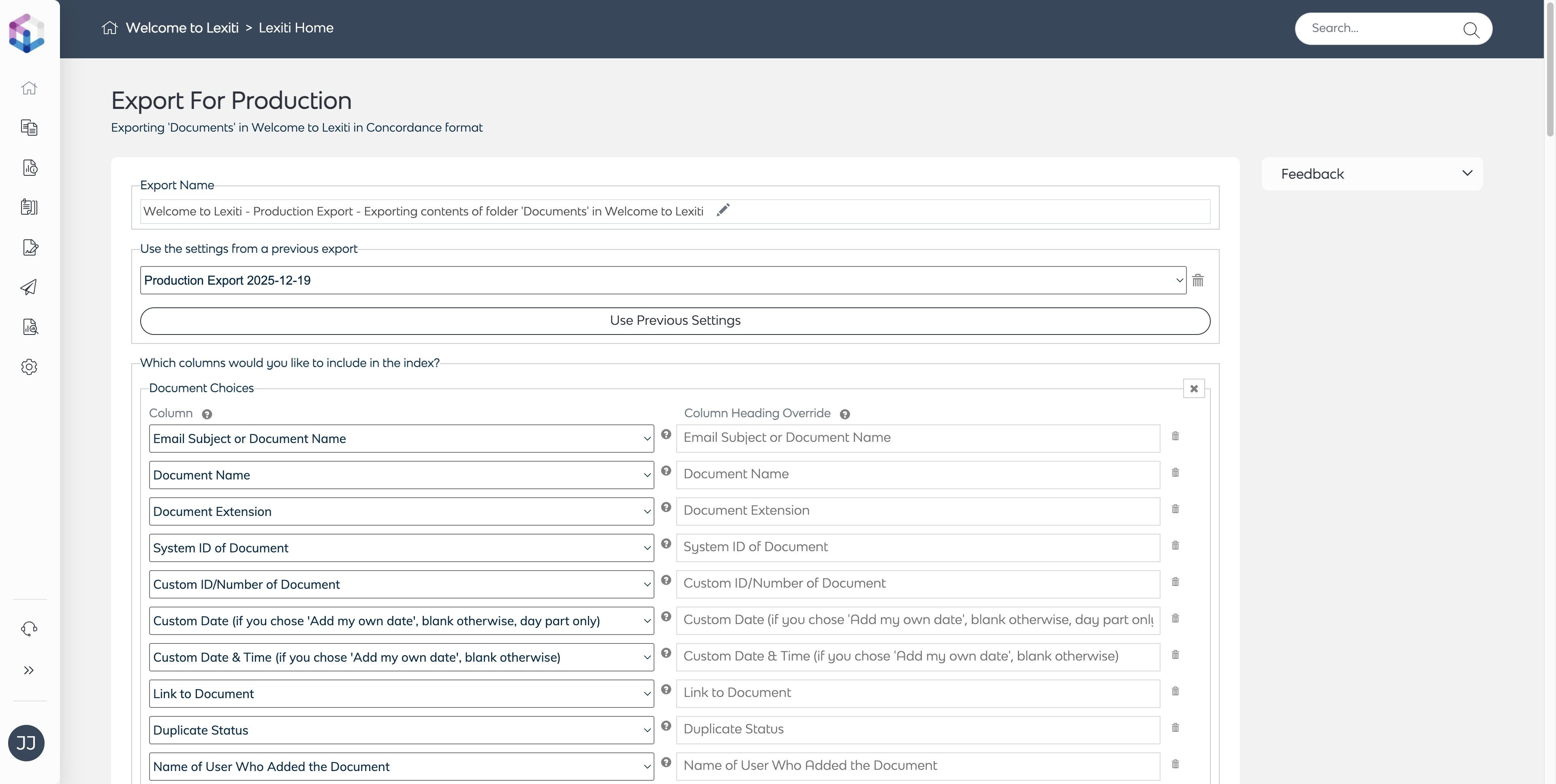Open the Production Export 2025-12-19 dropdown
The image size is (1556, 784).
[663, 281]
